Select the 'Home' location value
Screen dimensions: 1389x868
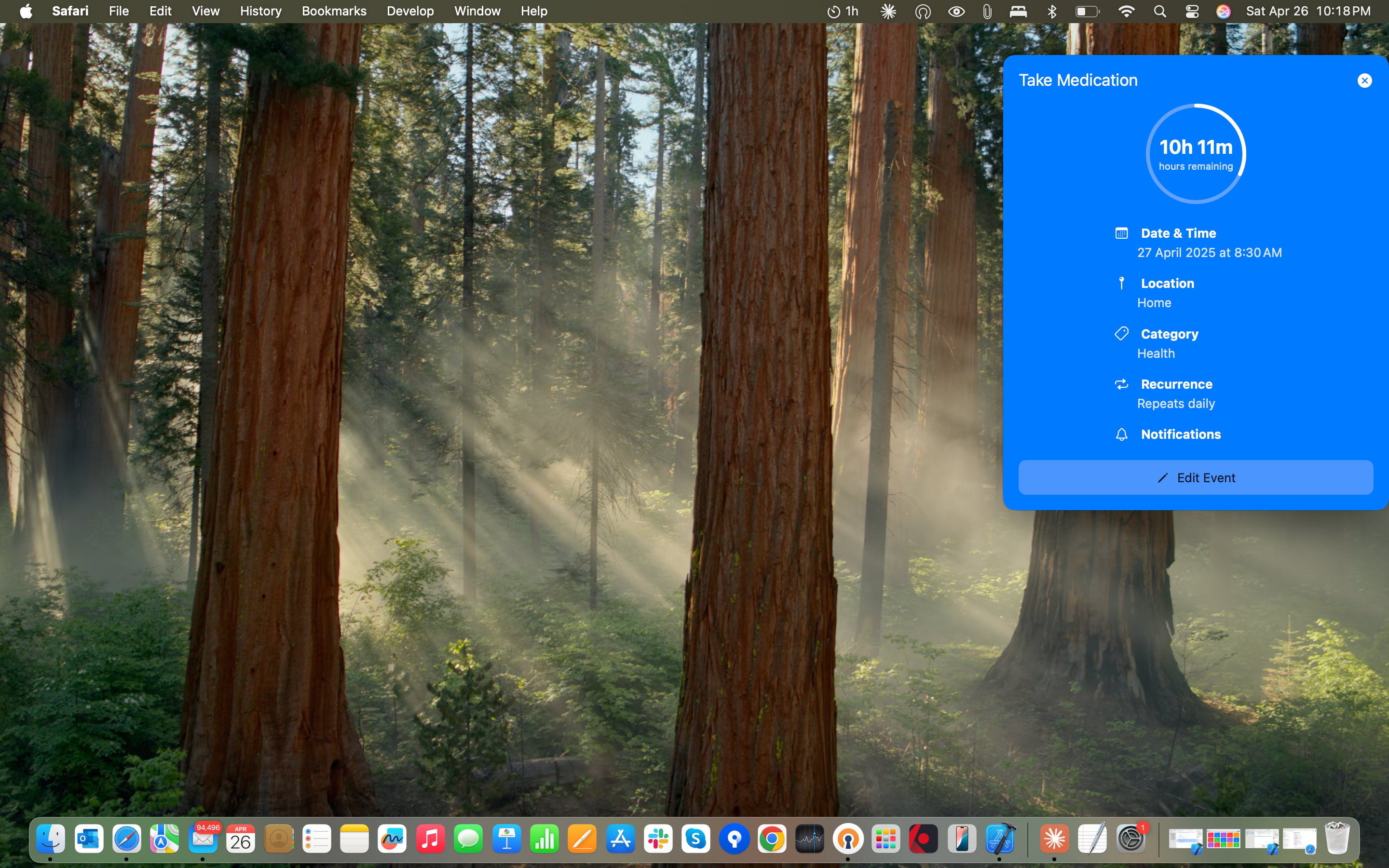click(1154, 302)
